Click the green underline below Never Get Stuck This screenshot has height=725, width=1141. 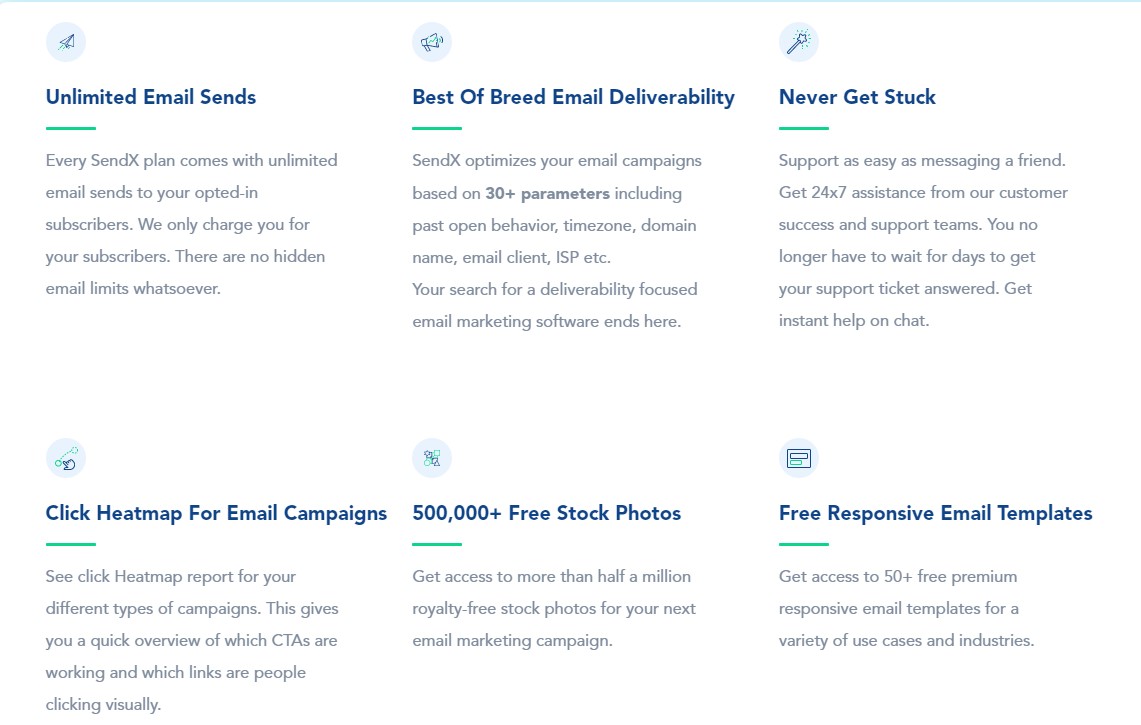pos(803,128)
